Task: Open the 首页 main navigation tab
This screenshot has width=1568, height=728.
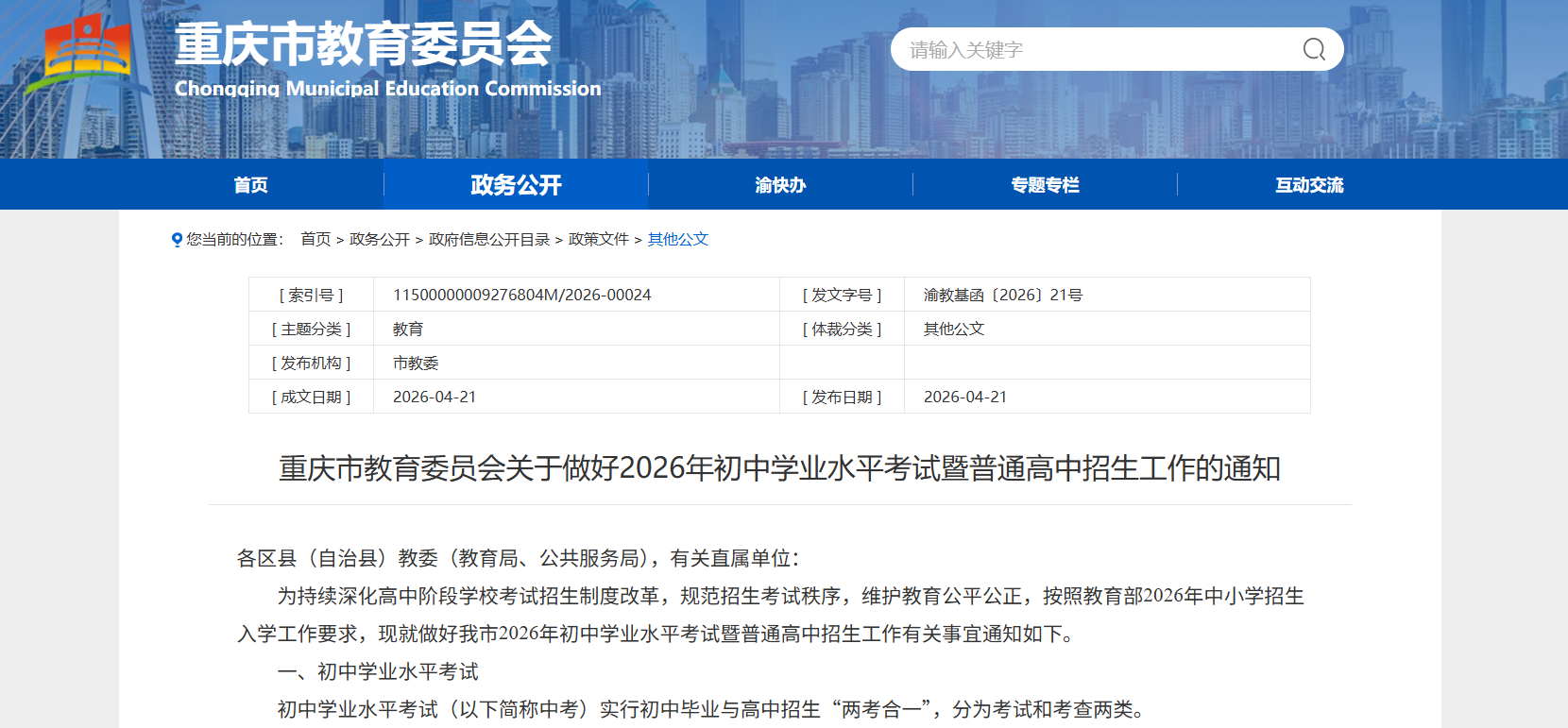Action: click(251, 185)
